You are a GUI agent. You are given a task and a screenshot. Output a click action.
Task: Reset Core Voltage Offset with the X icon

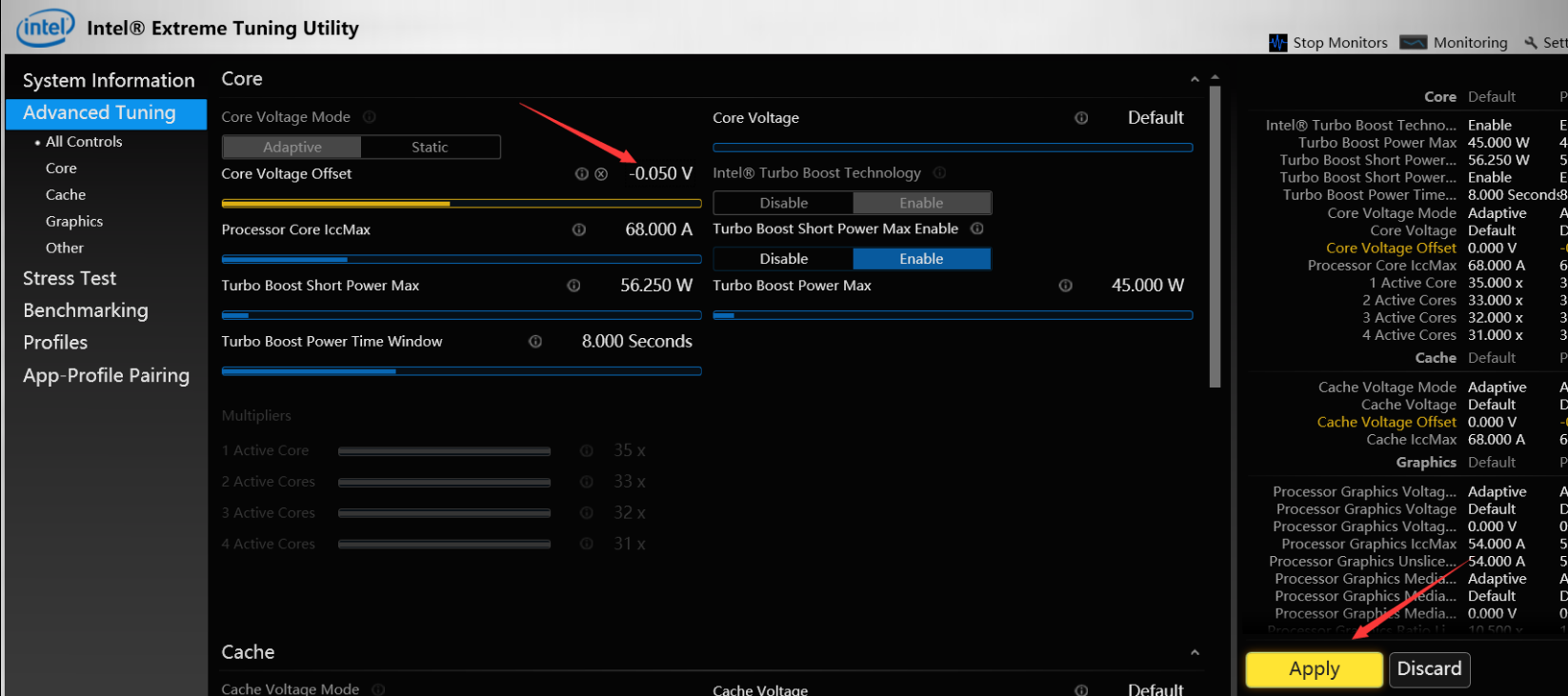[601, 174]
